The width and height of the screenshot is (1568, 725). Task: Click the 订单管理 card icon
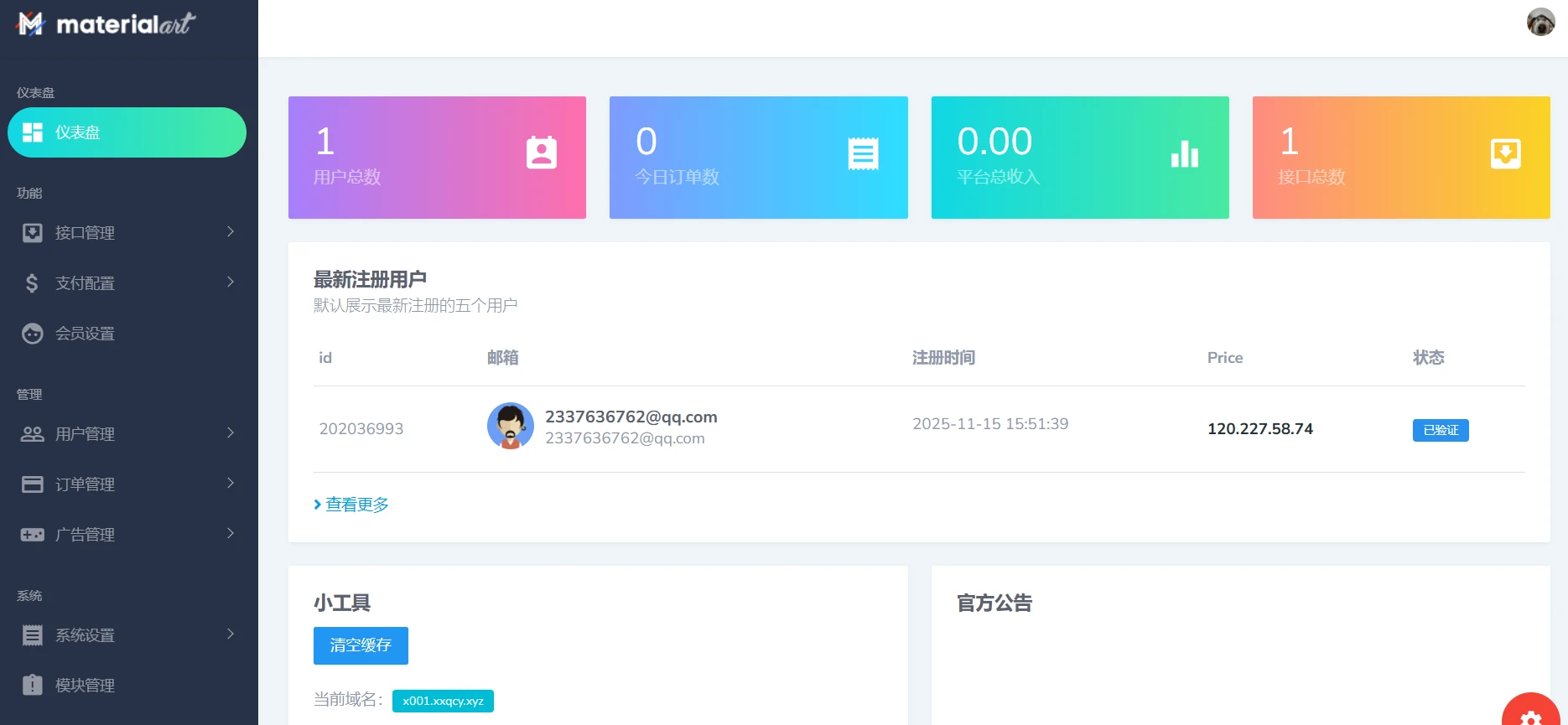pyautogui.click(x=33, y=484)
